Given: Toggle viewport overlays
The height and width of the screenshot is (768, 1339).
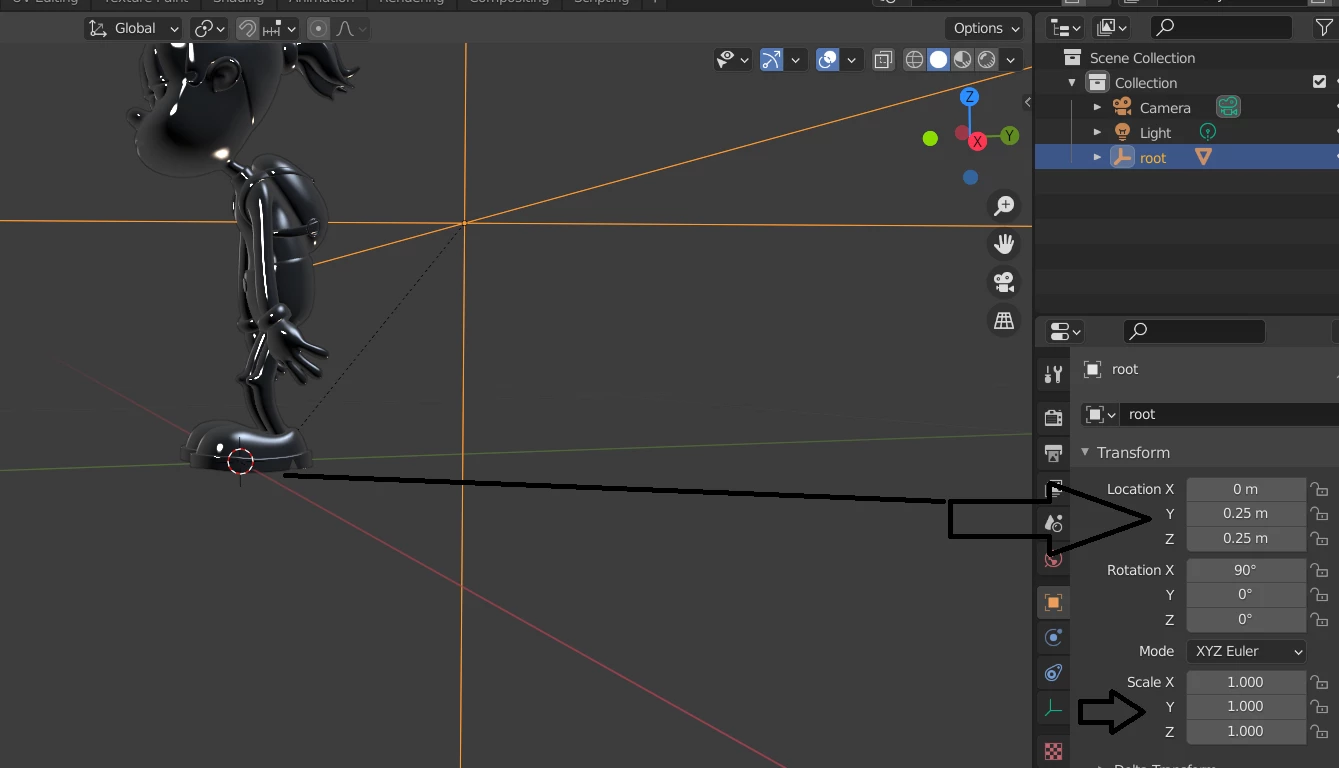Looking at the screenshot, I should pyautogui.click(x=827, y=60).
